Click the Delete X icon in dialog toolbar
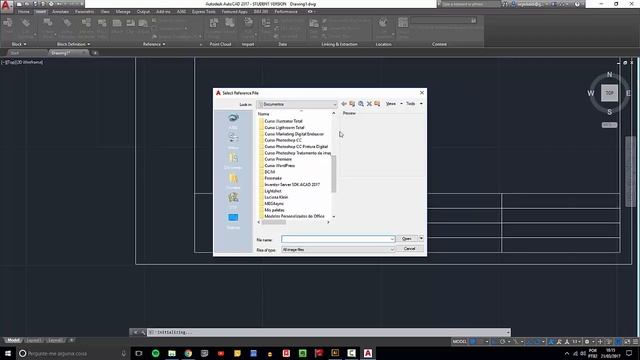This screenshot has height=360, width=640. pos(369,104)
